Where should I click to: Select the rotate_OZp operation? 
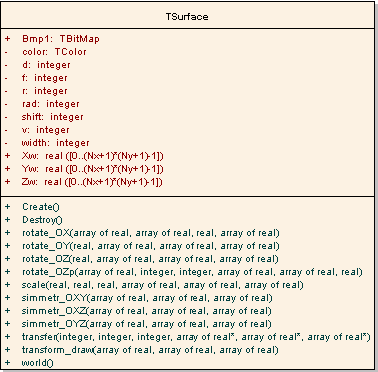(192, 272)
